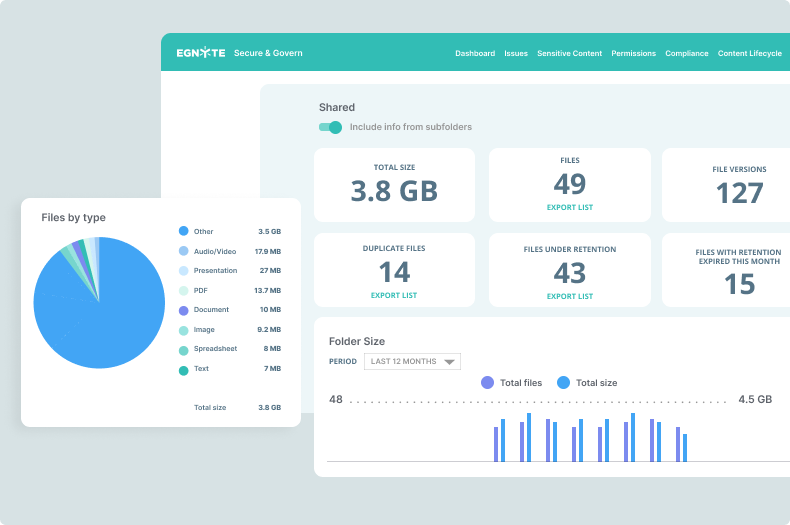Screen dimensions: 790x525
Task: Open the Compliance navigation item
Action: click(x=687, y=53)
